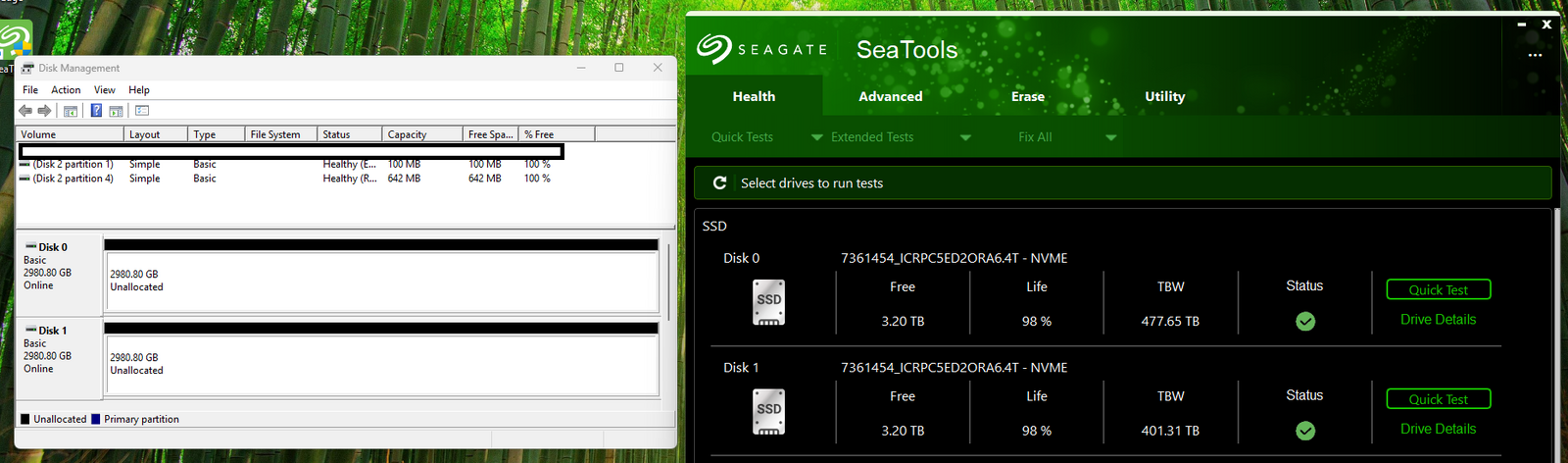Viewport: 1568px width, 463px height.
Task: Open the View menu in Disk Management
Action: tap(104, 90)
